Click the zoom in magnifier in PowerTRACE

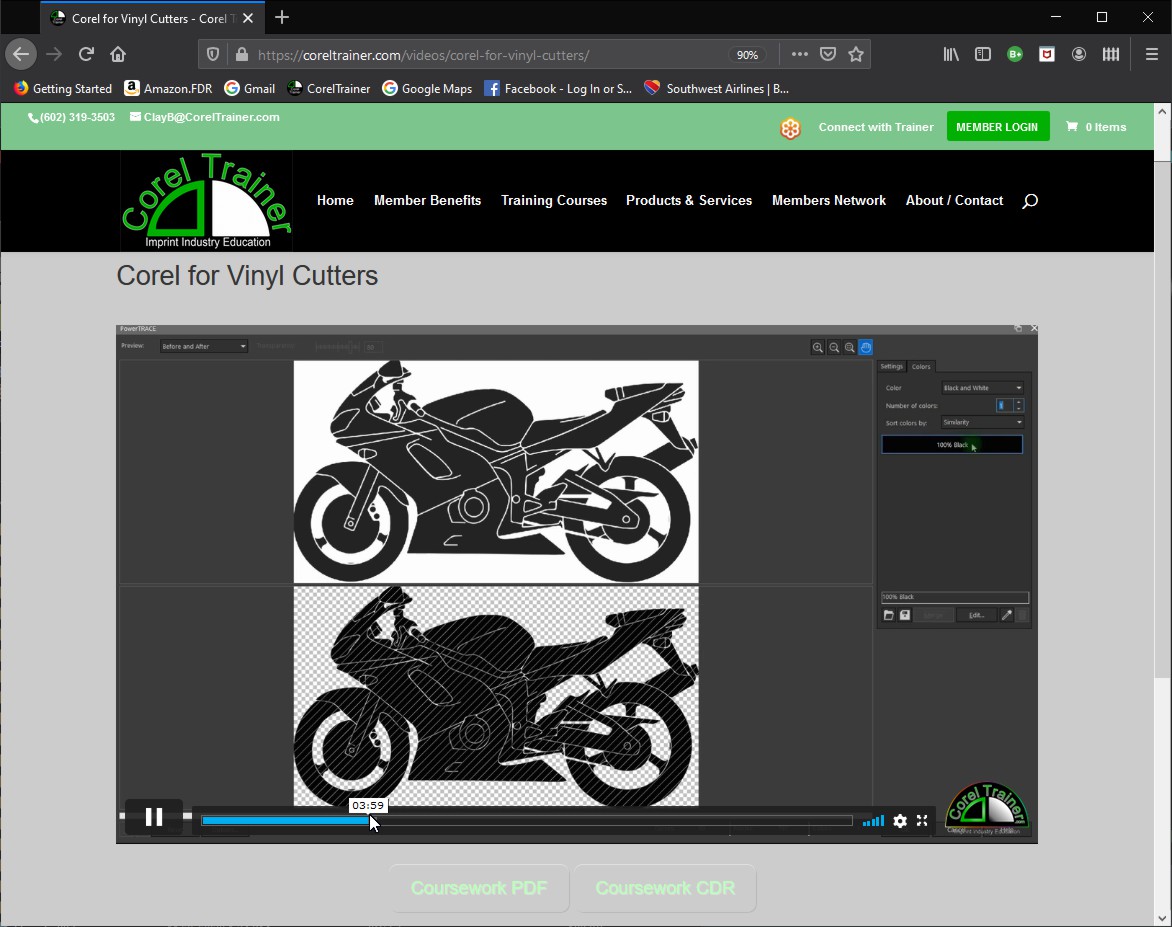point(818,347)
